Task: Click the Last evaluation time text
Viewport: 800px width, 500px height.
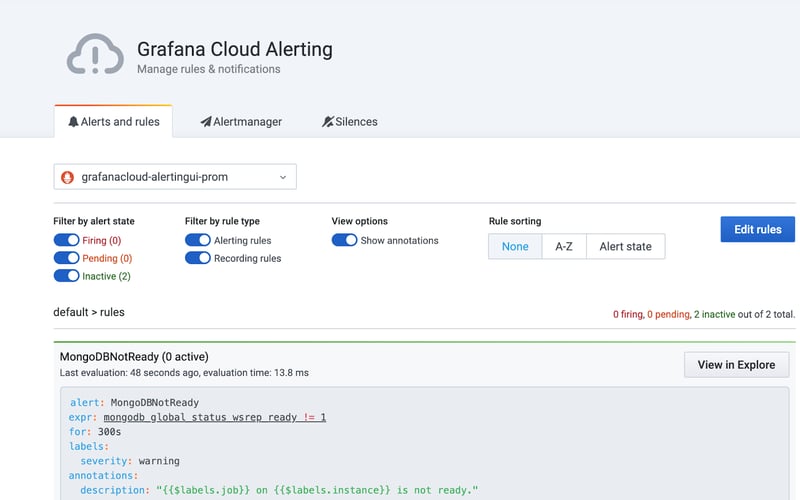Action: tap(184, 373)
